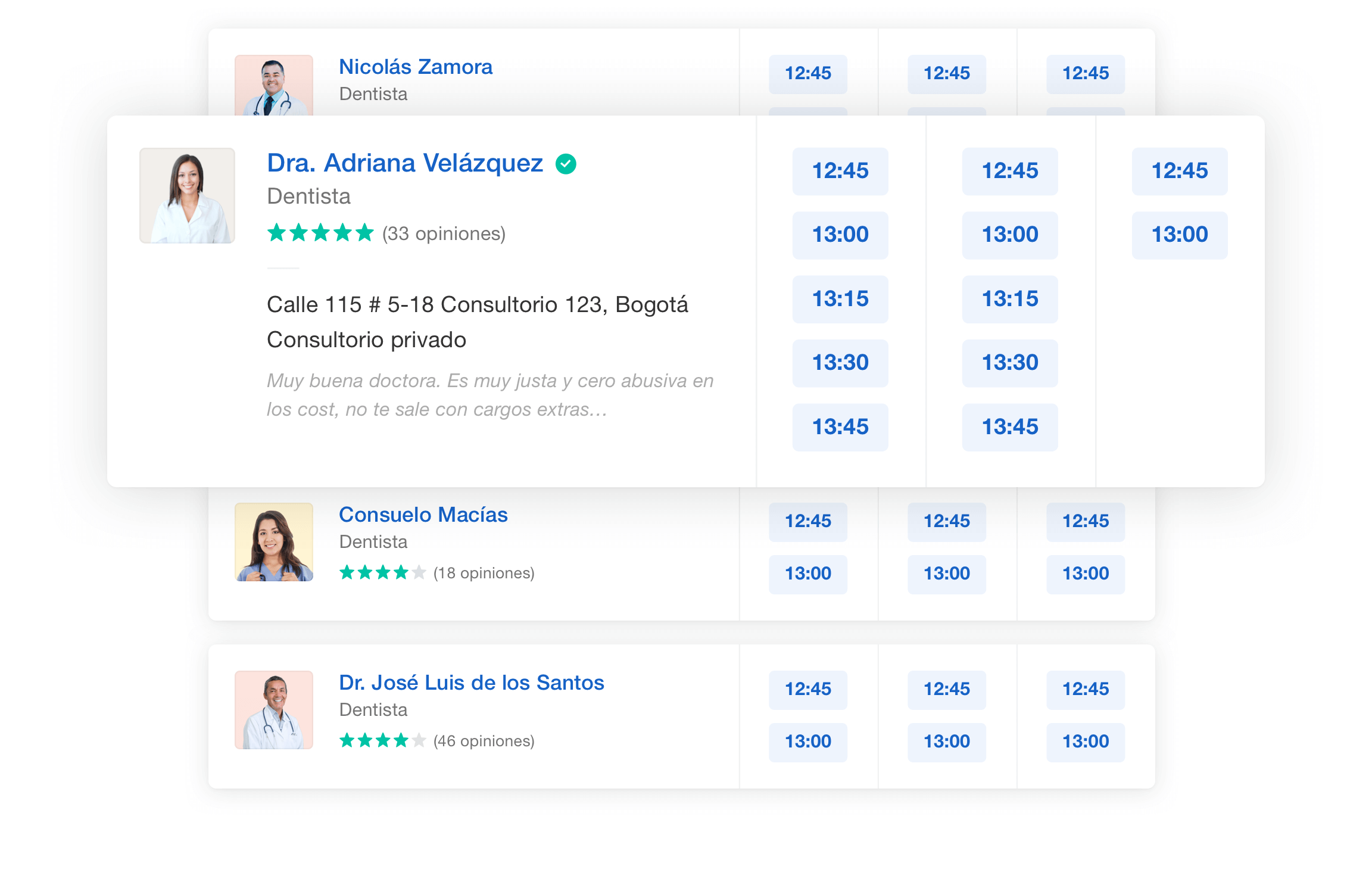Click Nicolás Zamora doctor photo
The width and height of the screenshot is (1372, 891).
click(x=273, y=85)
